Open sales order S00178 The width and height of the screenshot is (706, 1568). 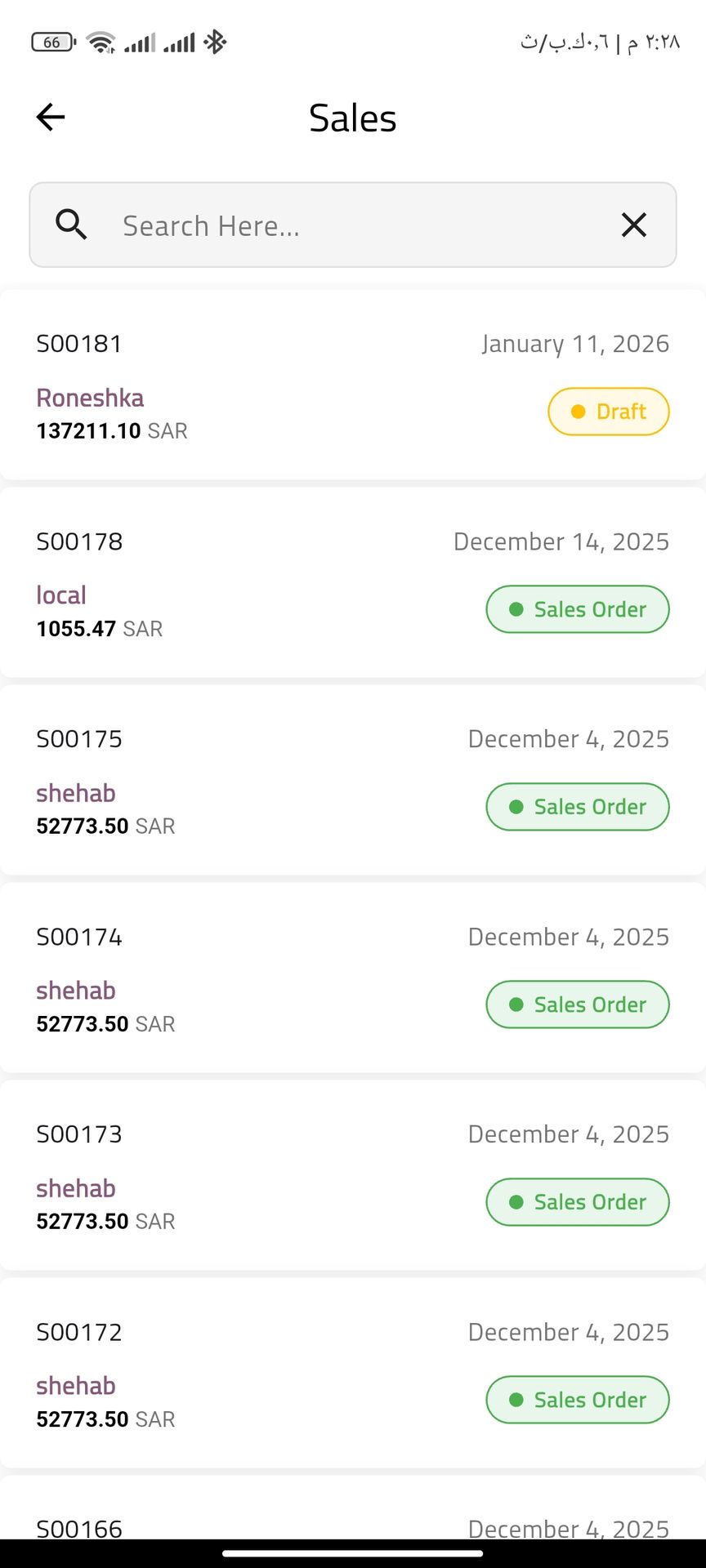[80, 541]
